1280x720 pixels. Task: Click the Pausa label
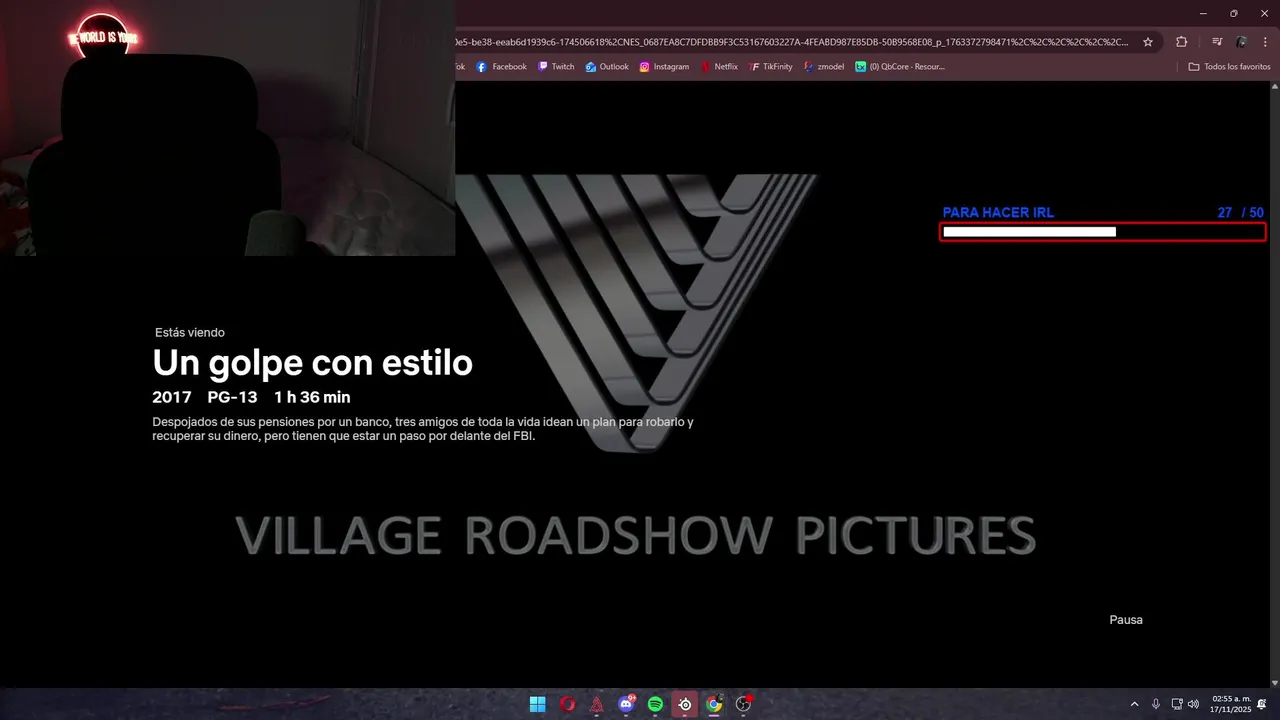click(1126, 620)
